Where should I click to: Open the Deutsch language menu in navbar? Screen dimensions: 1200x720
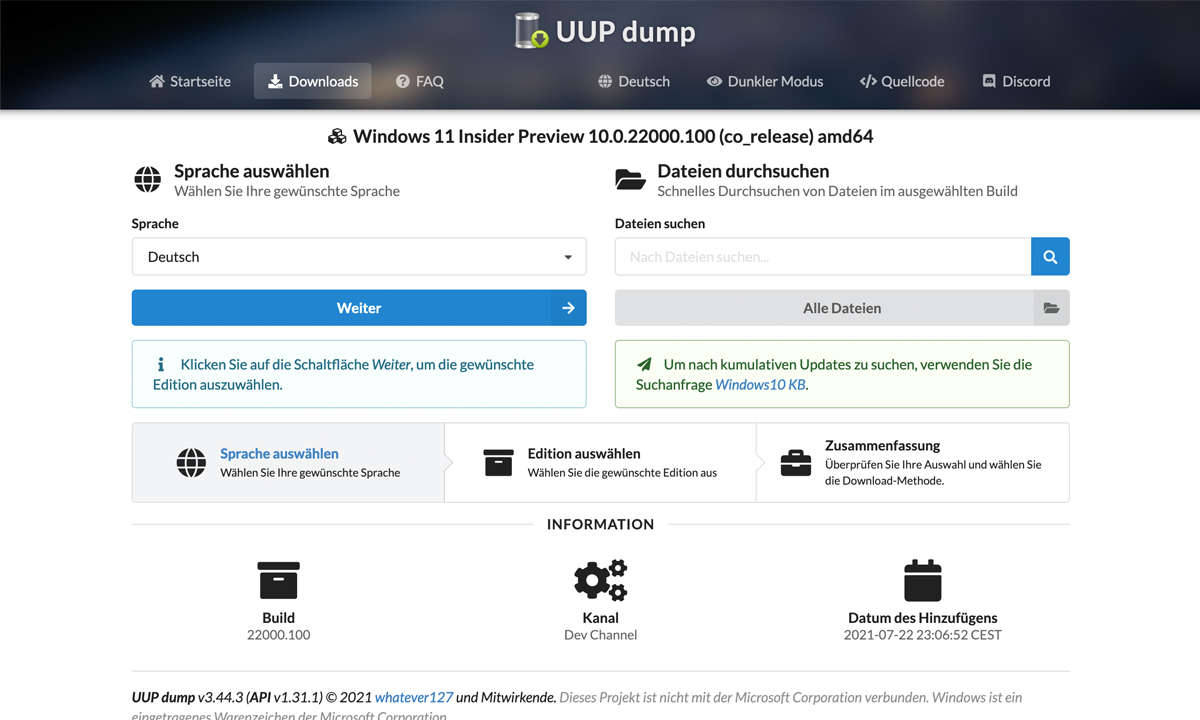click(x=634, y=81)
